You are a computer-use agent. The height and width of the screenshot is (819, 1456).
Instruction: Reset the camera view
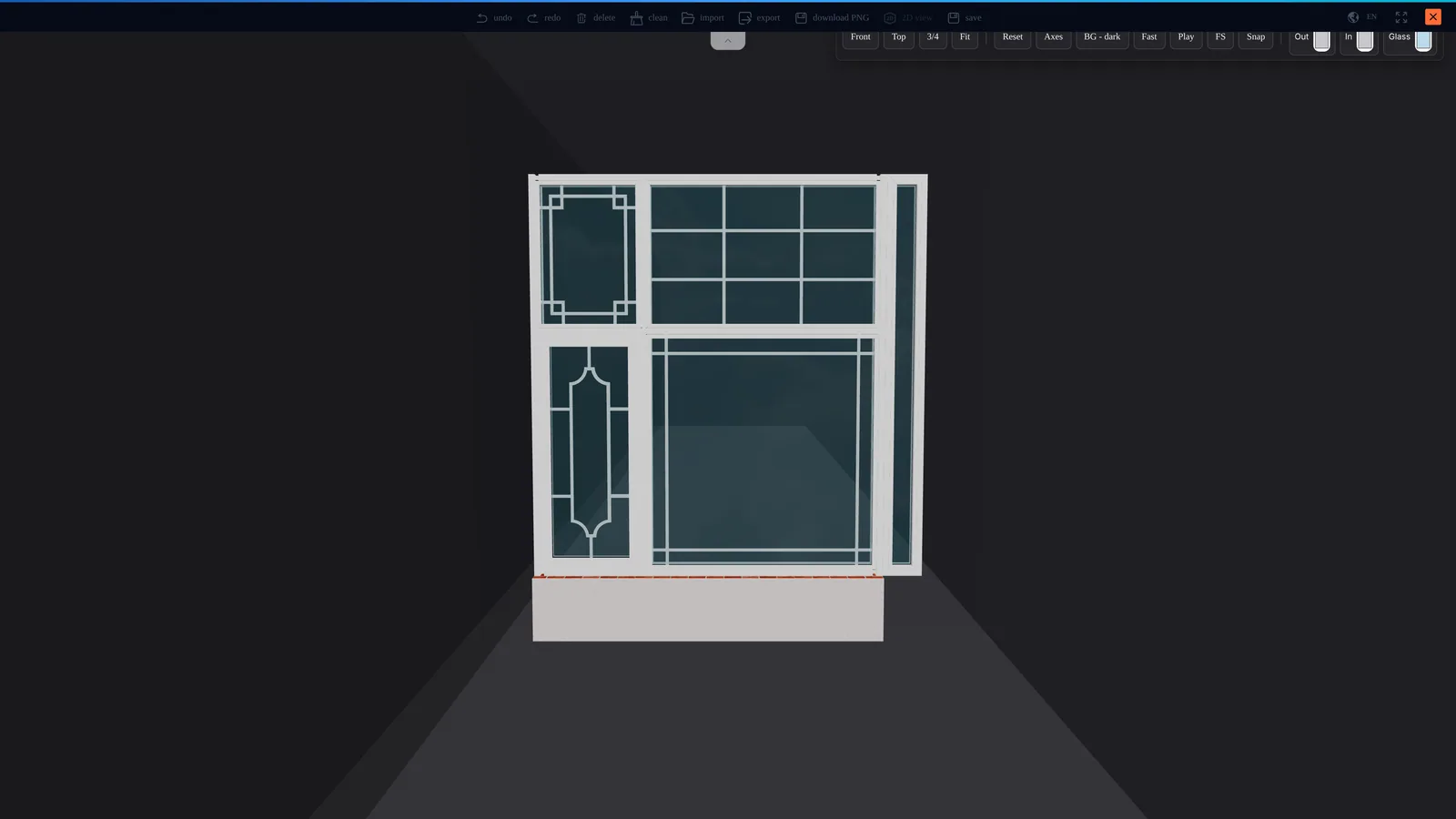pyautogui.click(x=1013, y=37)
